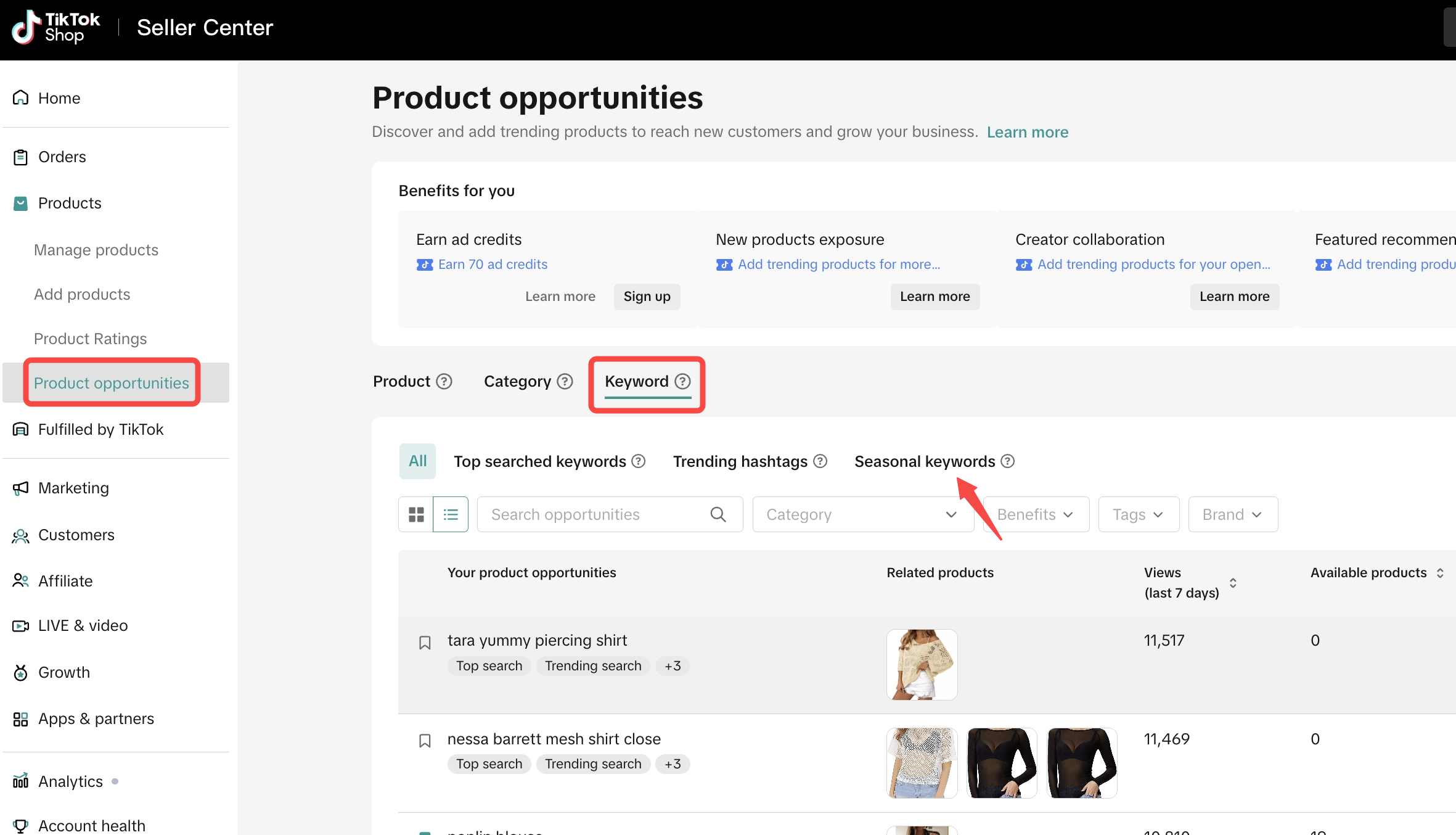
Task: Switch to grid view layout
Action: tap(416, 514)
